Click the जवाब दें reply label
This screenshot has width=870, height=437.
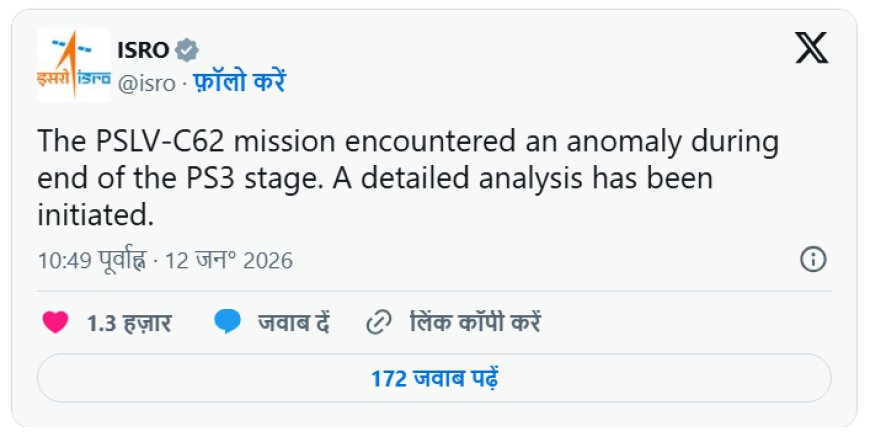293,323
